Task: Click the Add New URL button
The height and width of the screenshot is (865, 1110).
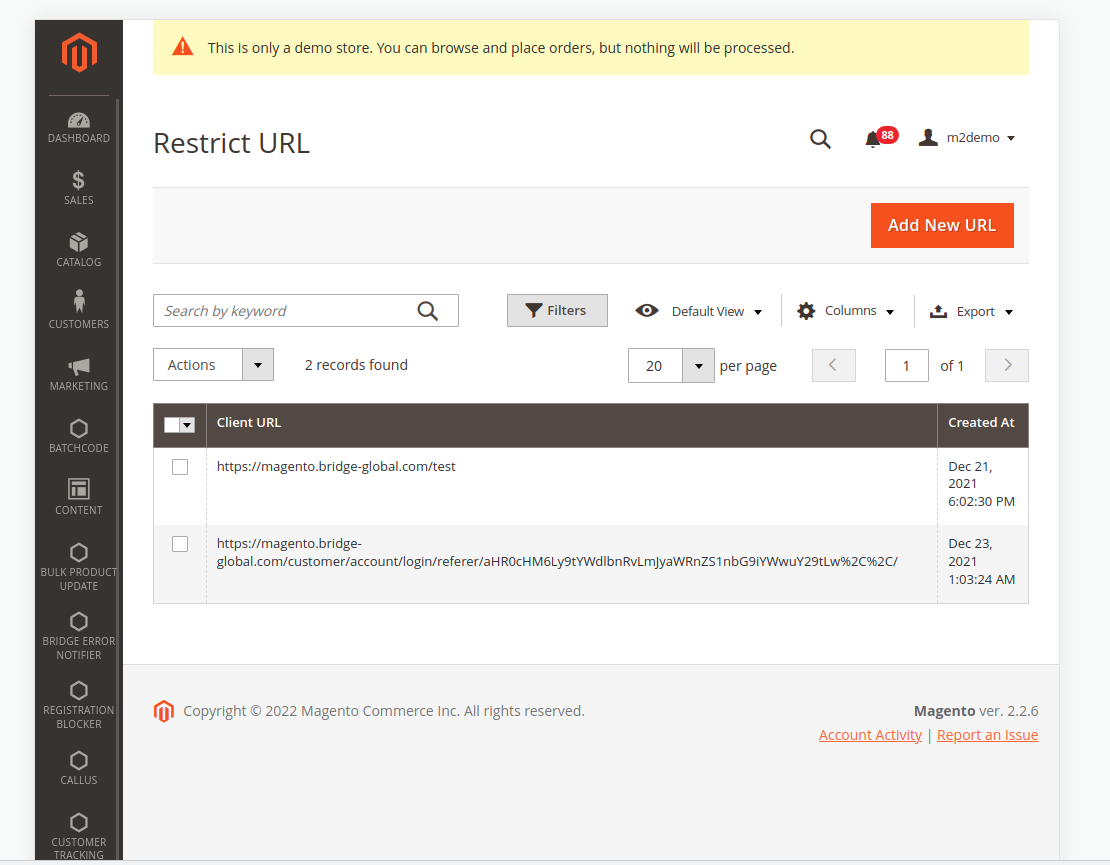Action: (x=942, y=225)
